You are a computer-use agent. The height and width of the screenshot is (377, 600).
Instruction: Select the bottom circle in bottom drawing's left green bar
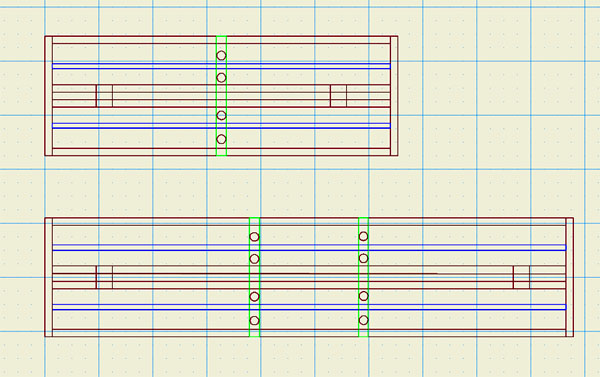pyautogui.click(x=254, y=321)
